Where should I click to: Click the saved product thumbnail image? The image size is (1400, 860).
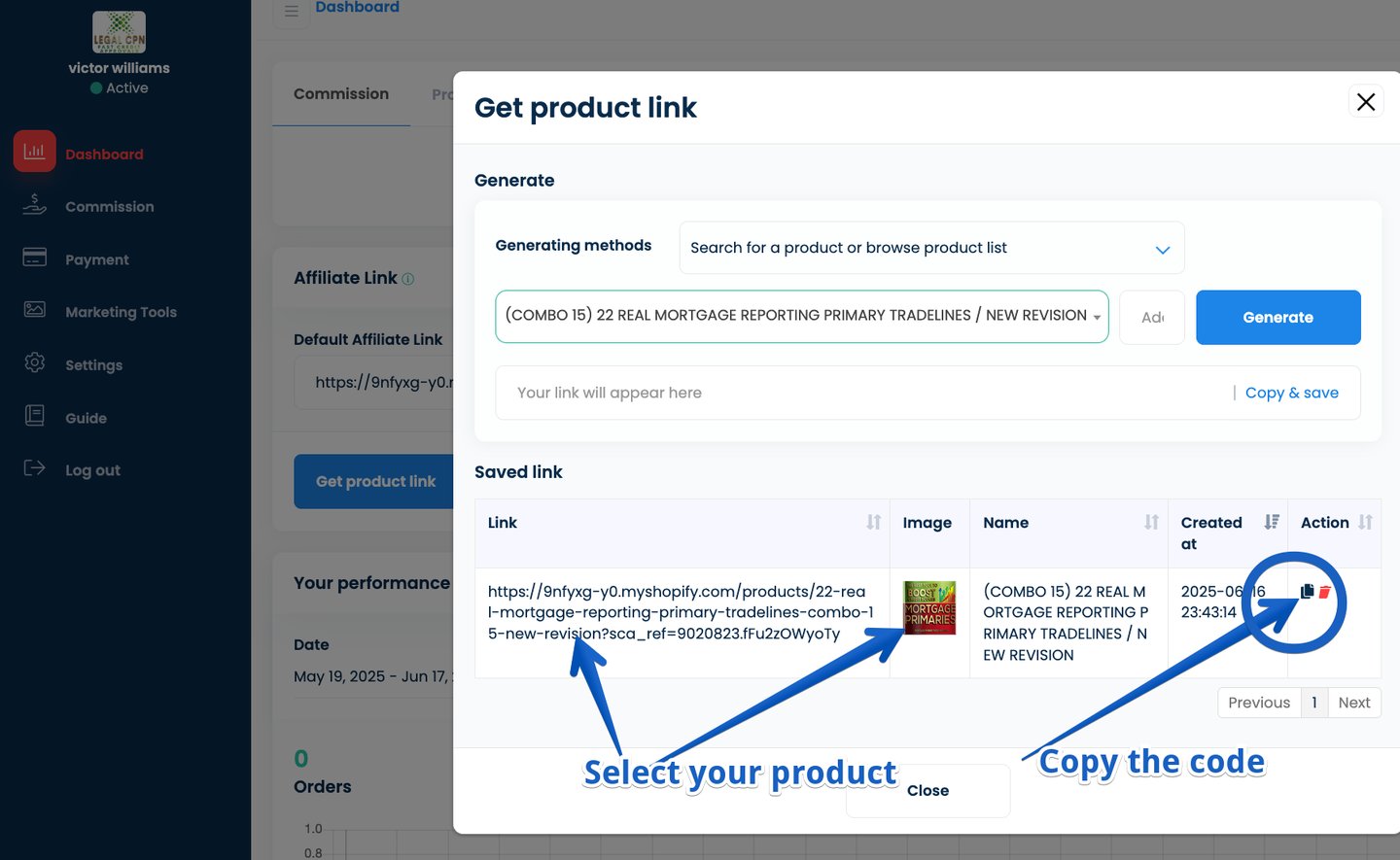coord(929,608)
